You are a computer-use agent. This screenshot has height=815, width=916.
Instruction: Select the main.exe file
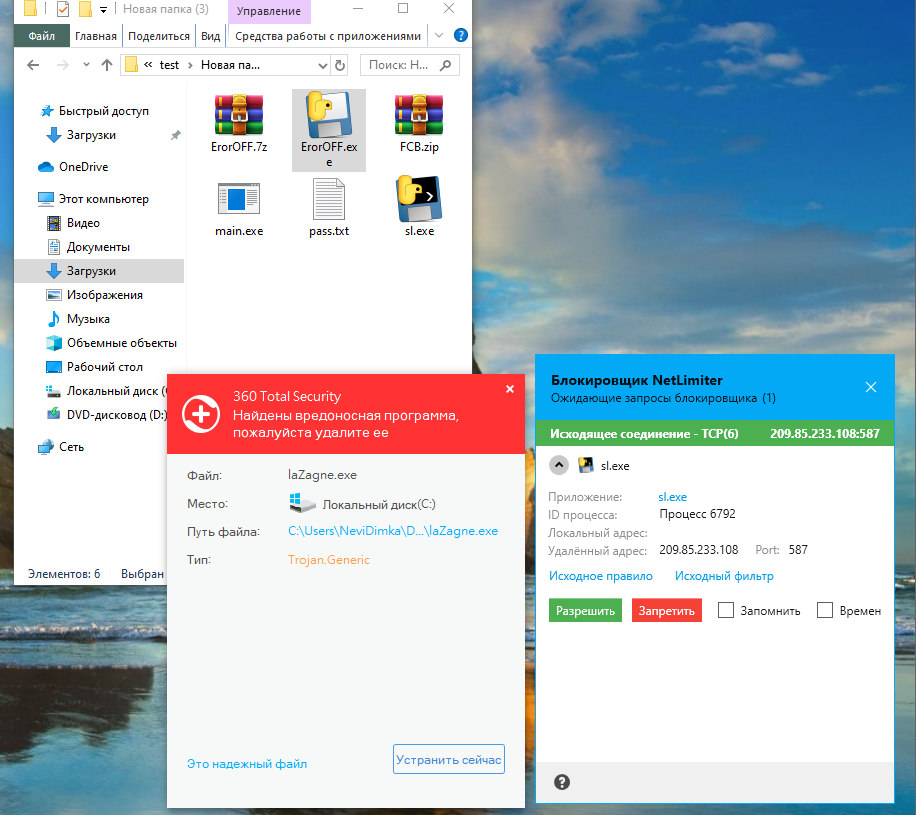coord(239,207)
